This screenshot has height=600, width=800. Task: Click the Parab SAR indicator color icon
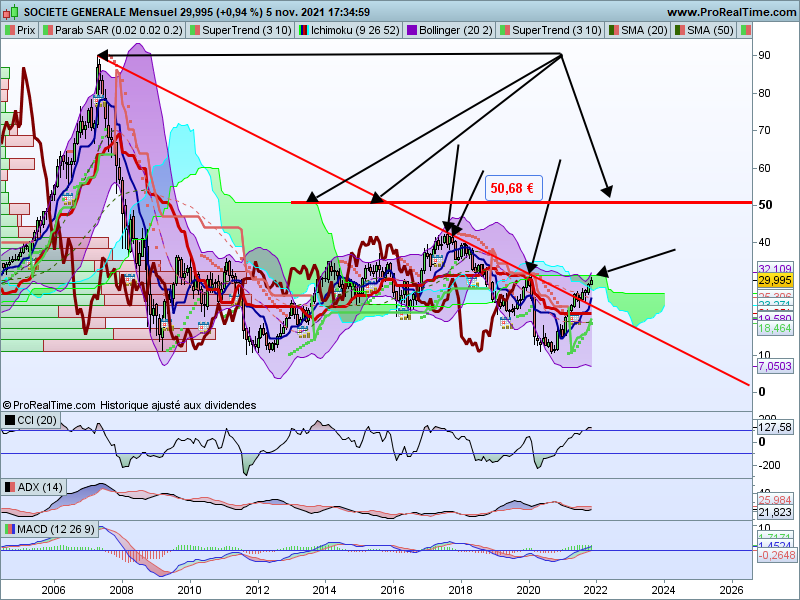click(48, 30)
